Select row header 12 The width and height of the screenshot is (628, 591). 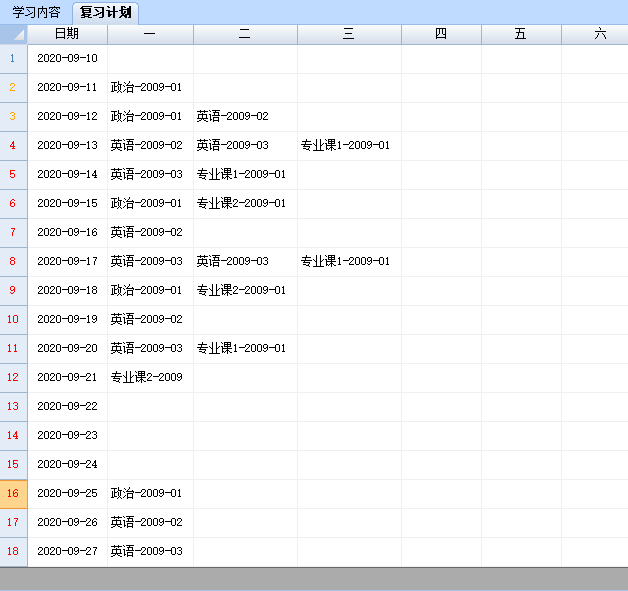click(14, 378)
